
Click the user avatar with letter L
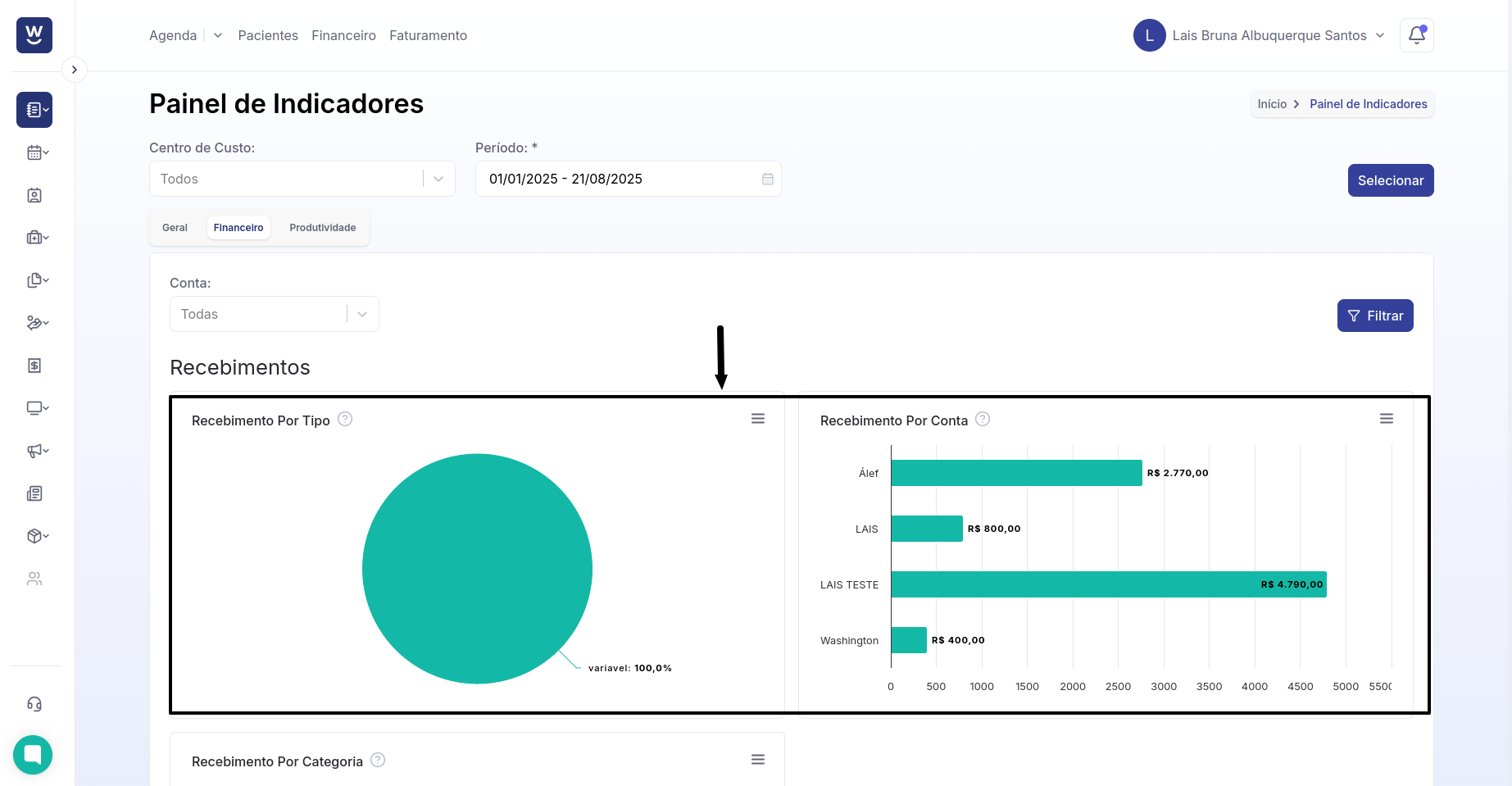click(x=1150, y=35)
